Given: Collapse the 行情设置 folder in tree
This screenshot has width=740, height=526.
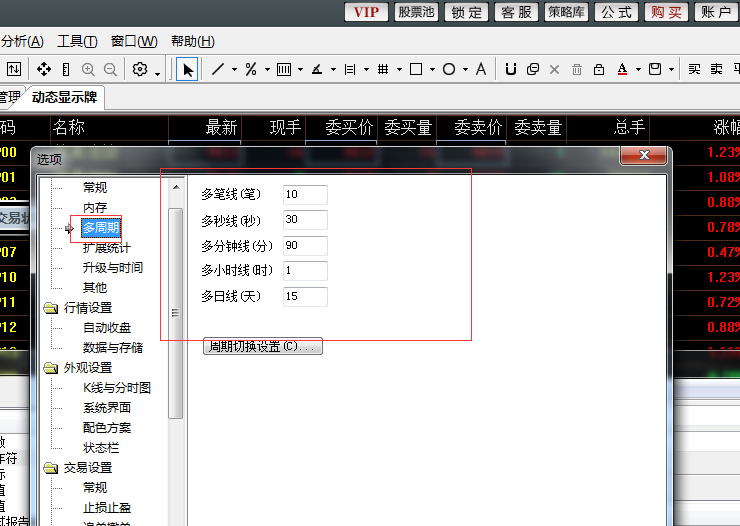Looking at the screenshot, I should 50,309.
